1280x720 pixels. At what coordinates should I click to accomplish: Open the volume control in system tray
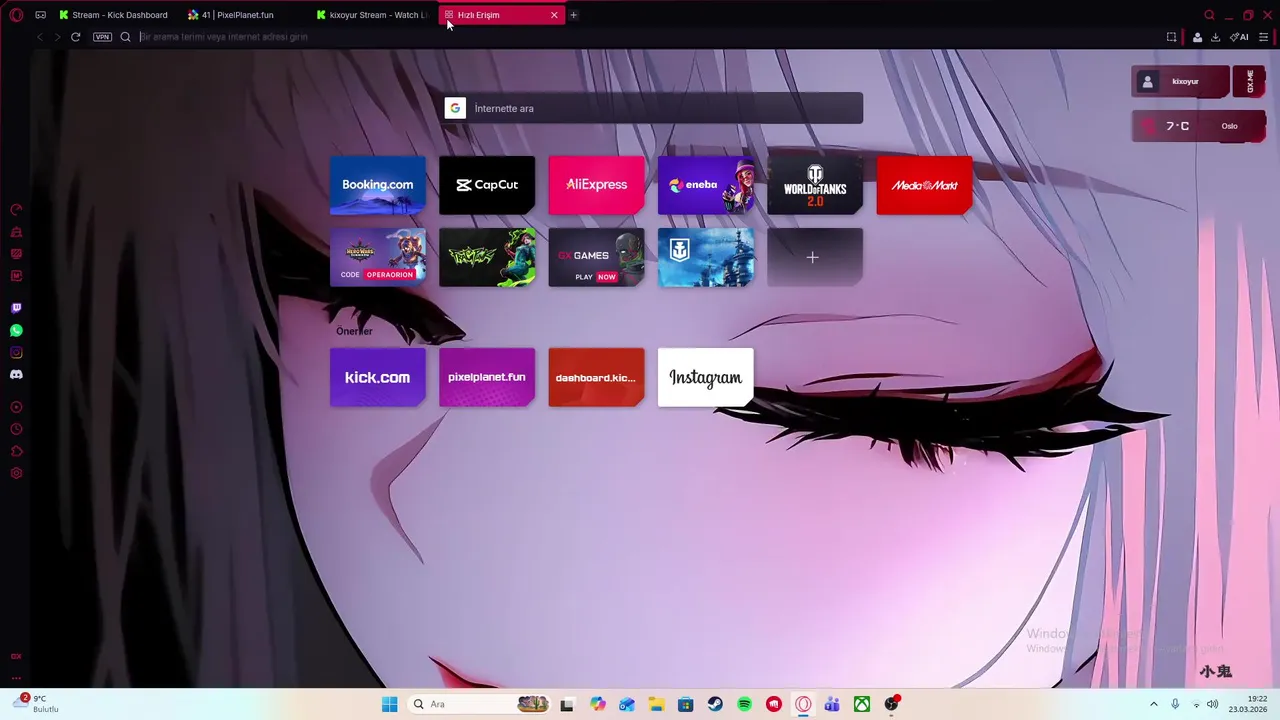pos(1212,704)
